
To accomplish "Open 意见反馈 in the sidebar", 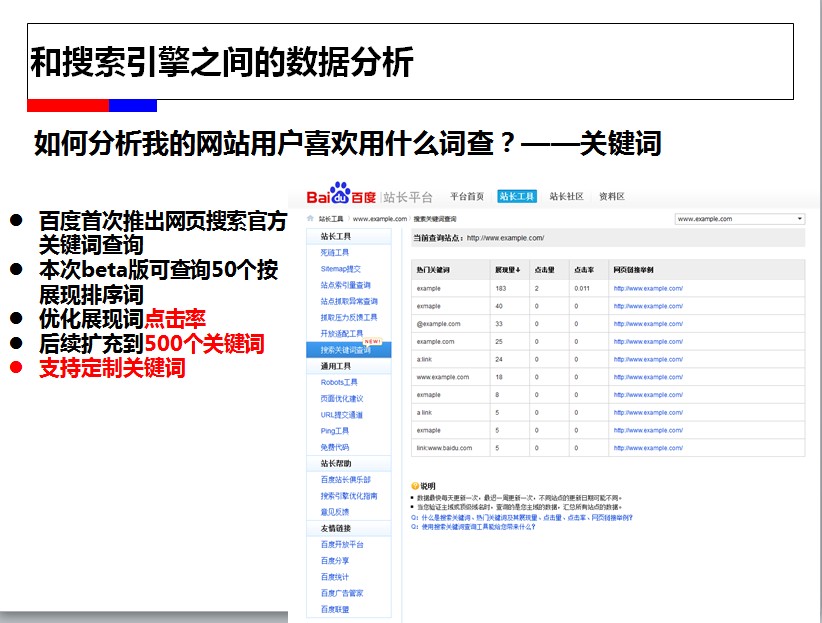I will tap(334, 512).
